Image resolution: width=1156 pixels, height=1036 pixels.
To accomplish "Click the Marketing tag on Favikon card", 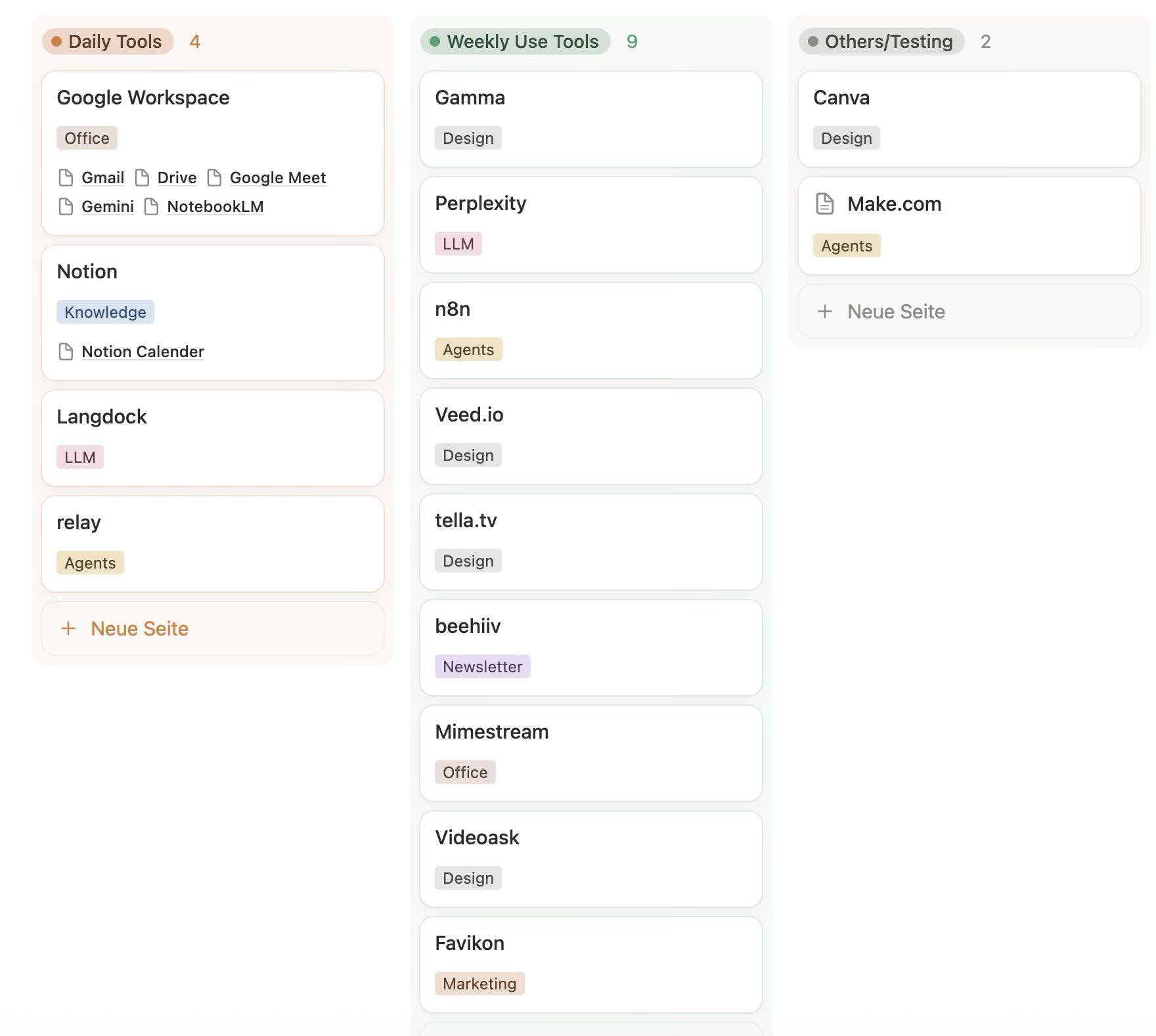I will pyautogui.click(x=479, y=984).
